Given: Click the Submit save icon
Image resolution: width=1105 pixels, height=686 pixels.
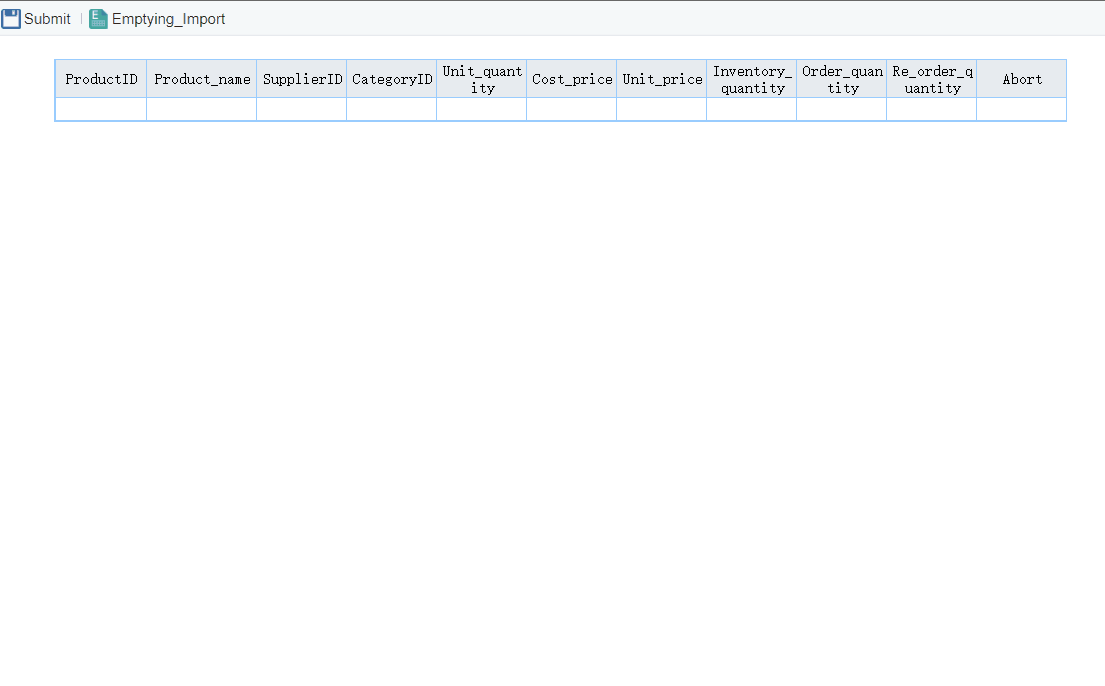Looking at the screenshot, I should pos(12,17).
